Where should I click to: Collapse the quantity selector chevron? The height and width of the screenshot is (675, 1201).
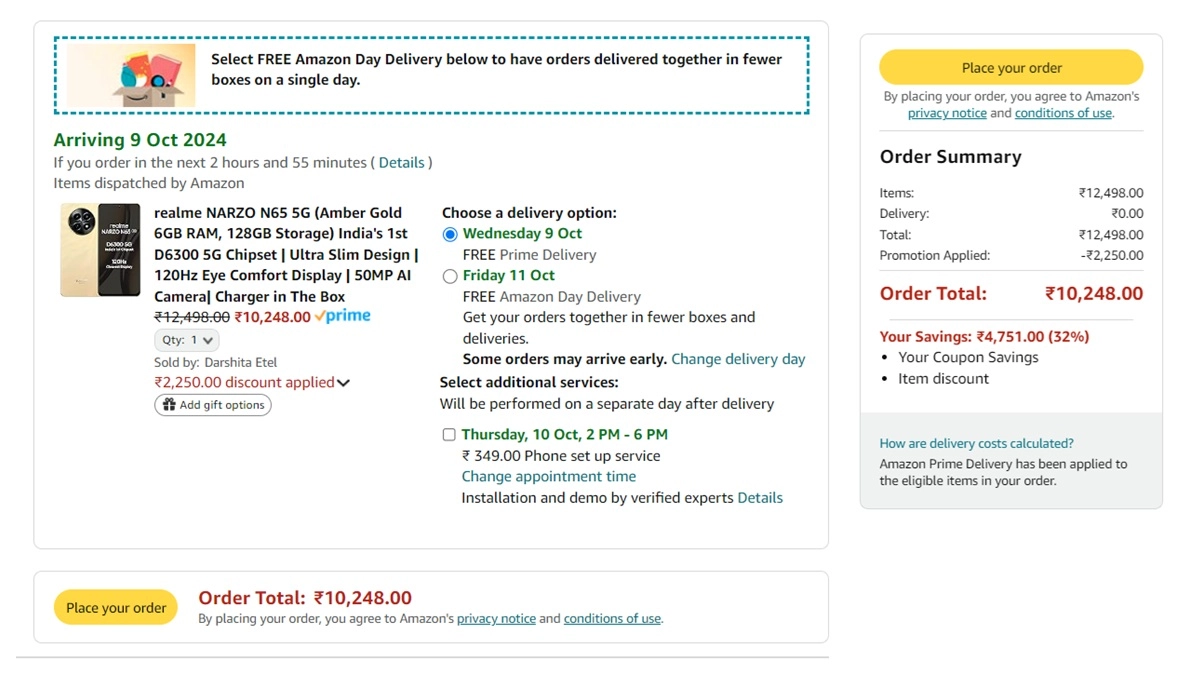click(207, 339)
